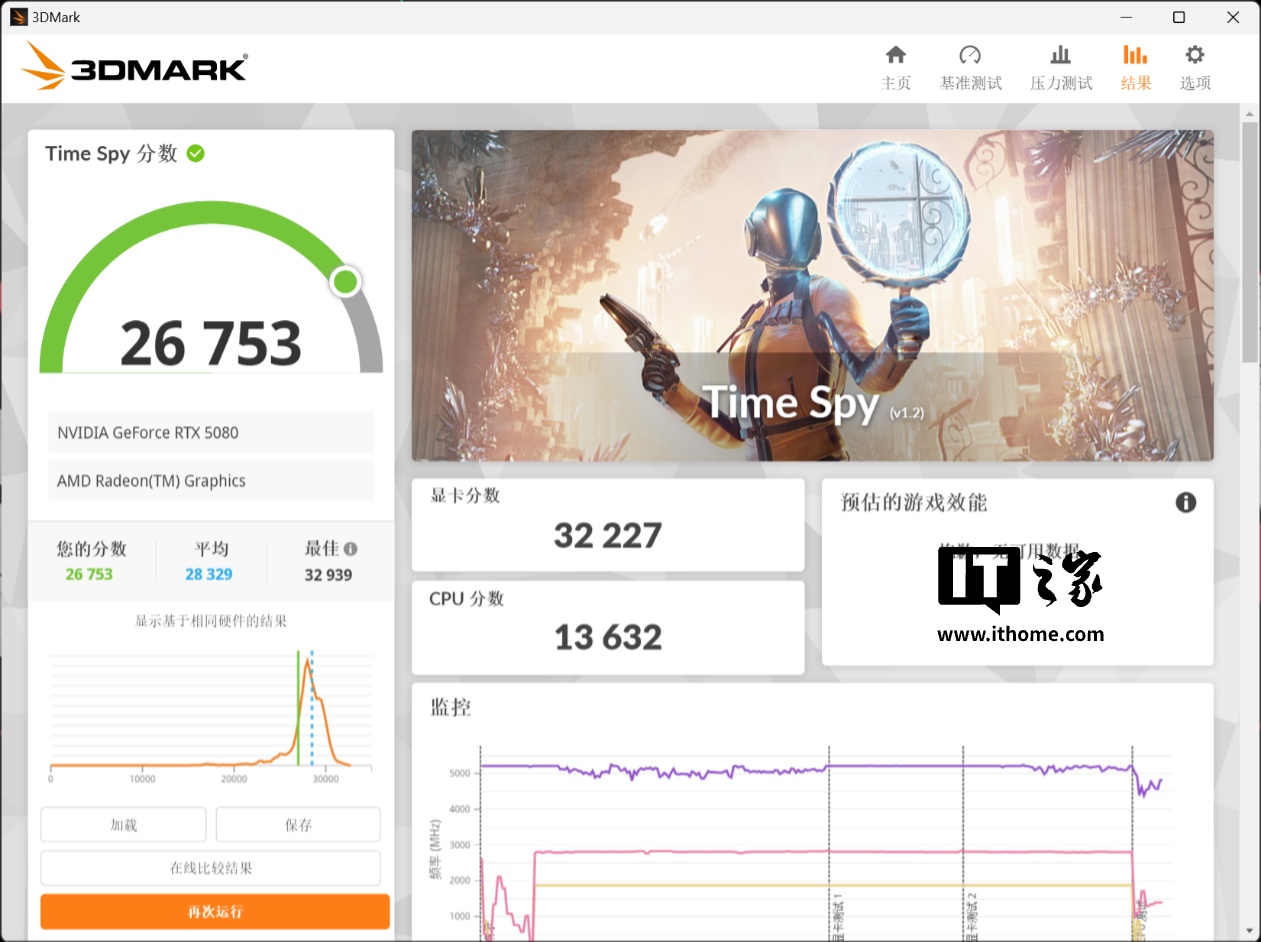Click the Home house icon
1261x942 pixels.
point(895,55)
